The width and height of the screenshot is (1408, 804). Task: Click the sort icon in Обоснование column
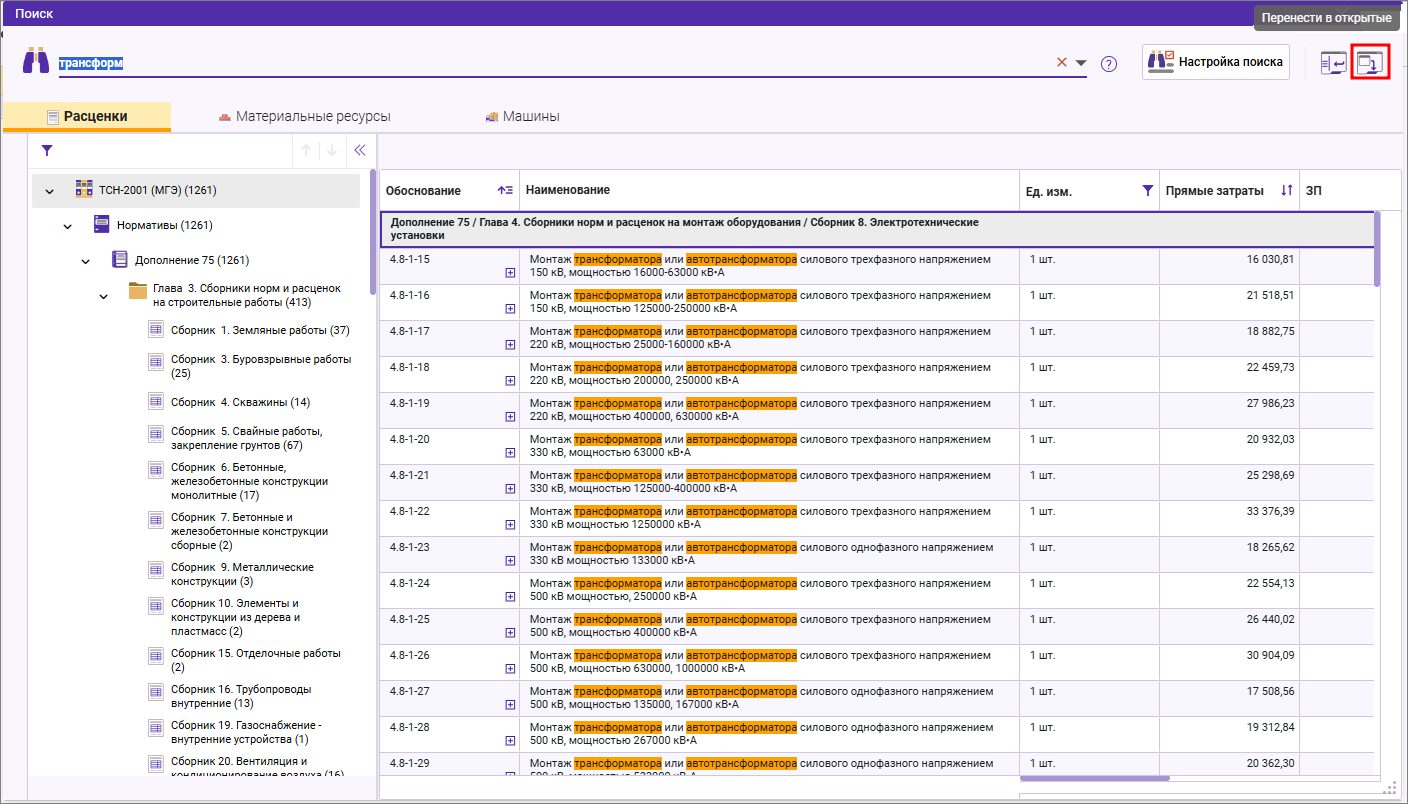tap(505, 190)
